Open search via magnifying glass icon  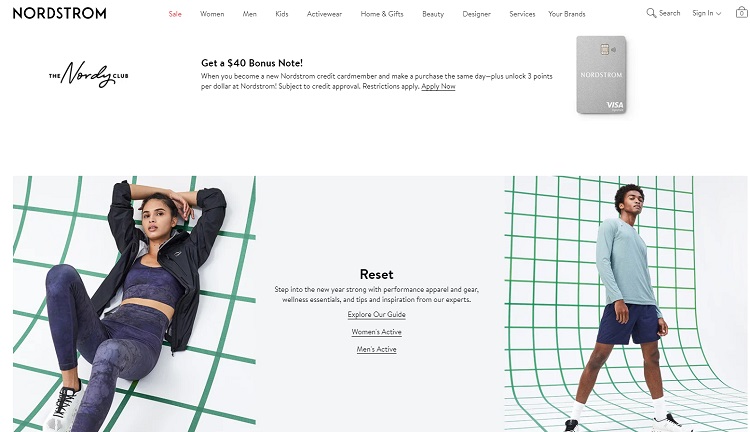[651, 13]
